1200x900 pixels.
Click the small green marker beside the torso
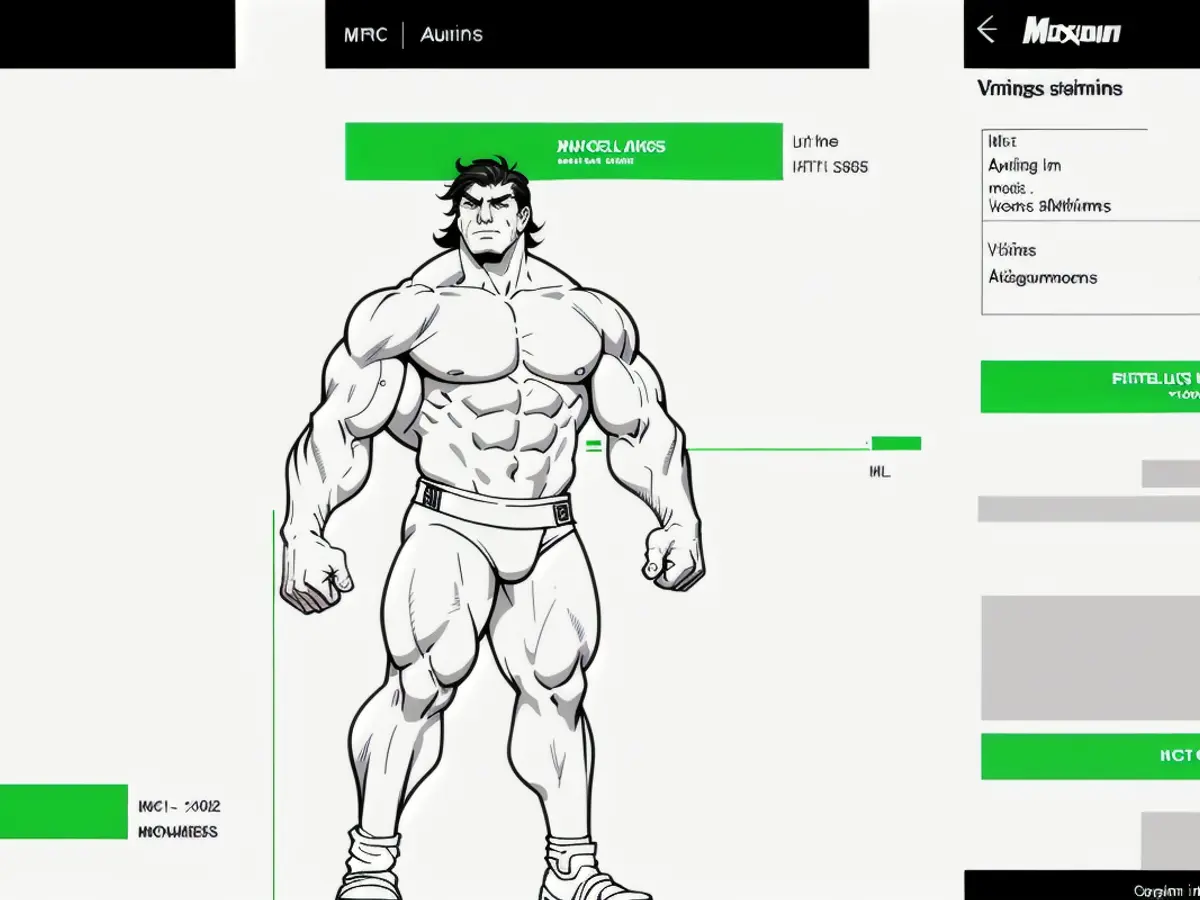(593, 446)
